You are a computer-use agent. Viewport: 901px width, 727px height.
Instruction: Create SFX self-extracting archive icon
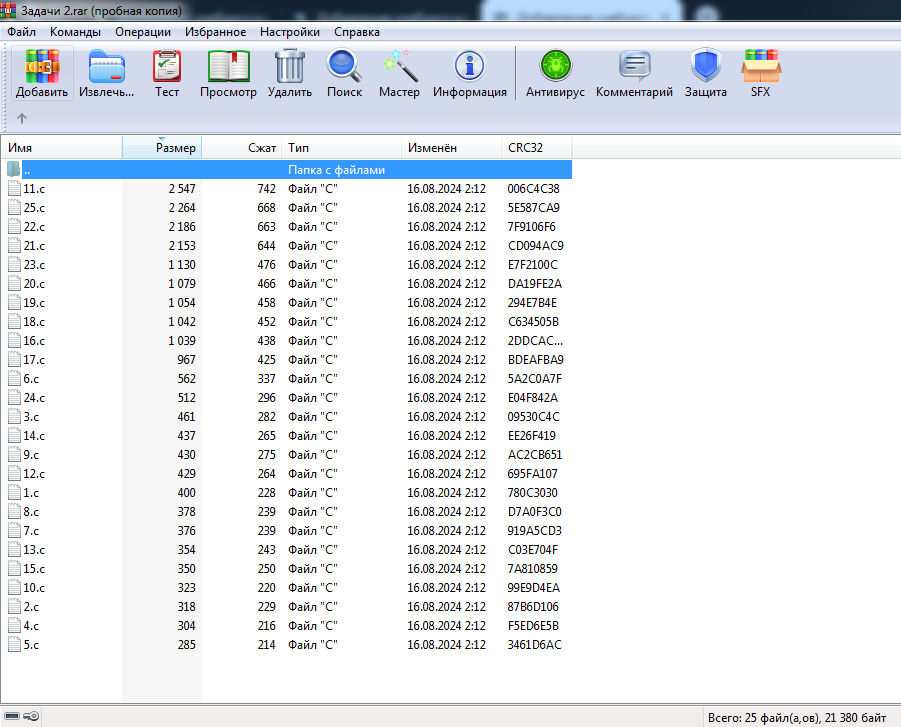[x=760, y=68]
